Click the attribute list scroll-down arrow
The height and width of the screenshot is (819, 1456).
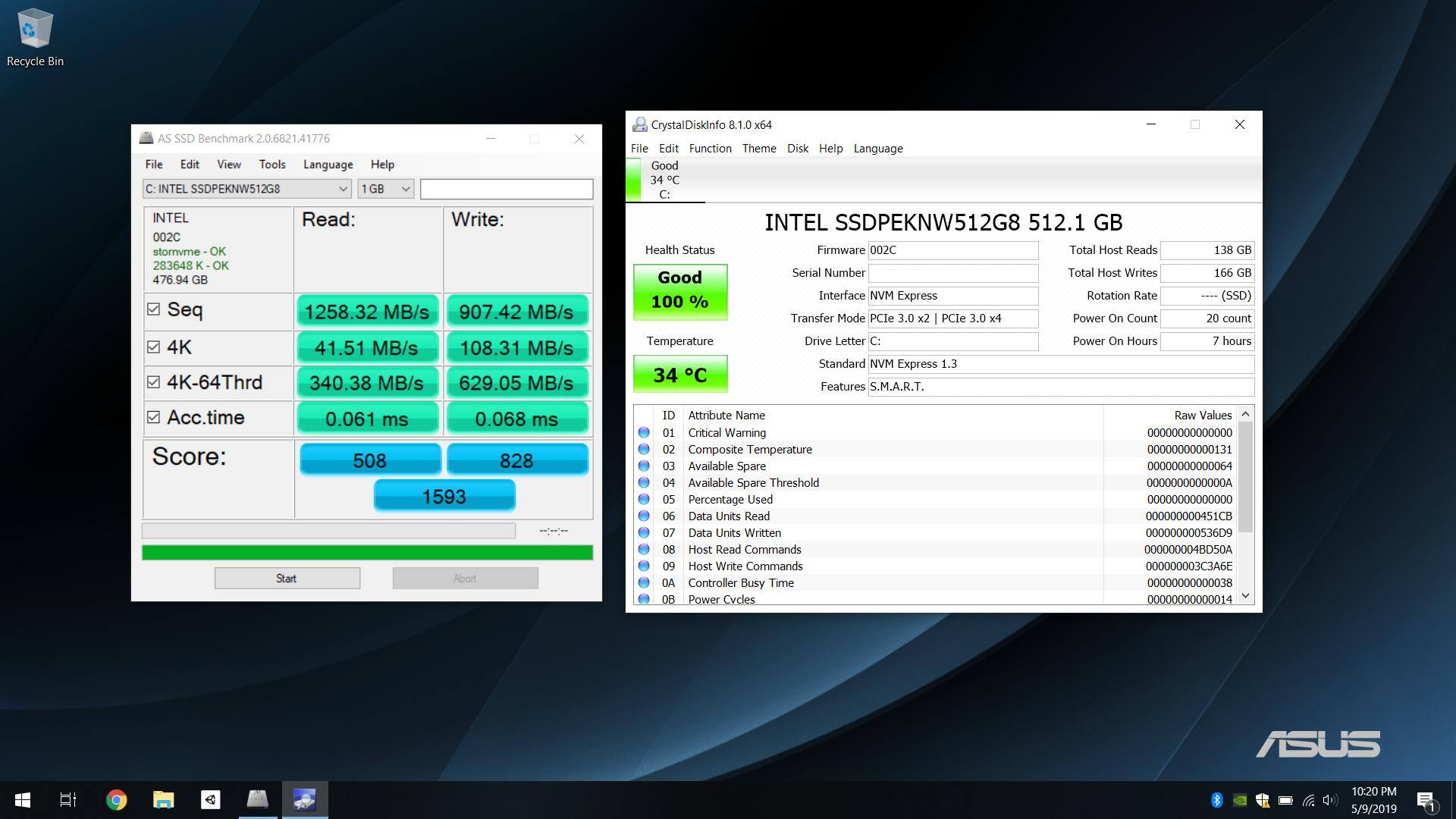coord(1245,597)
